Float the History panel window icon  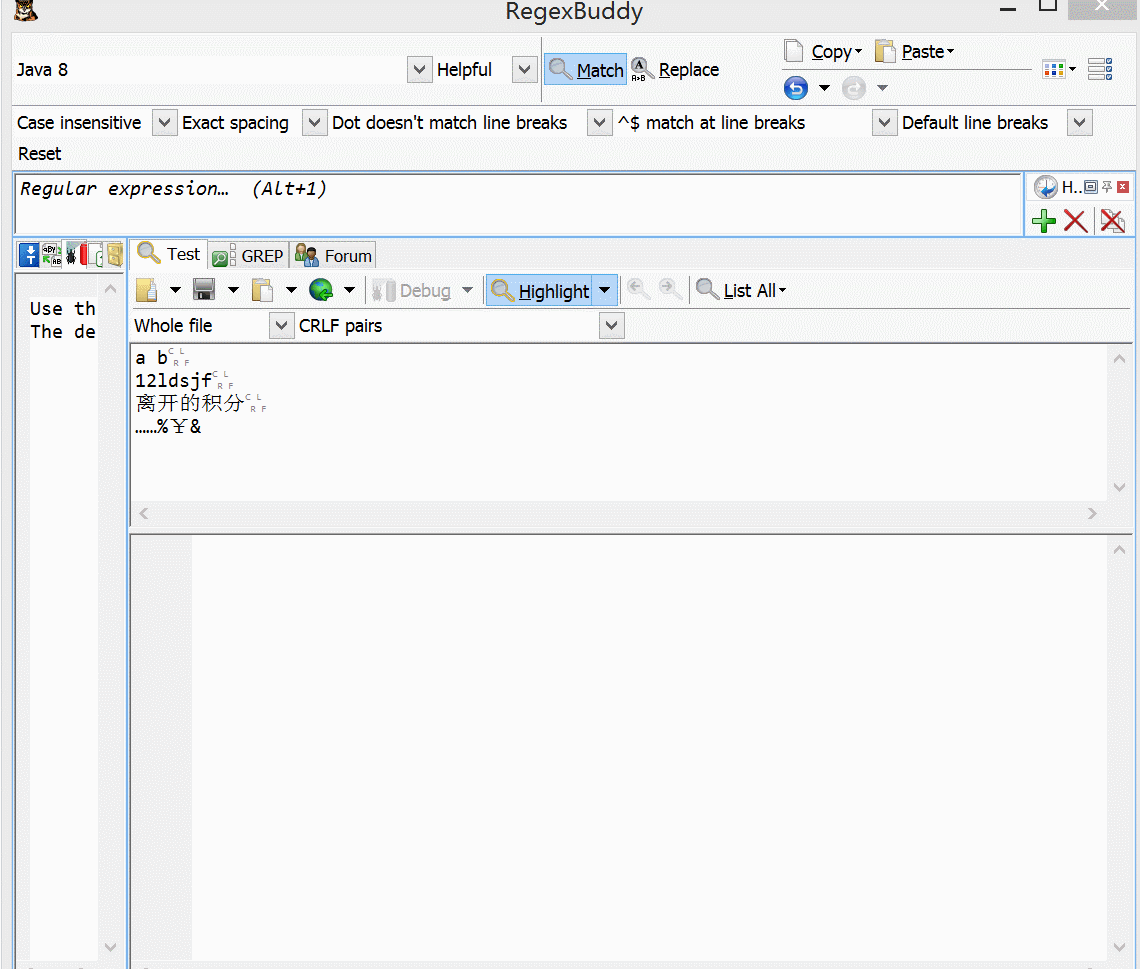click(x=1091, y=187)
